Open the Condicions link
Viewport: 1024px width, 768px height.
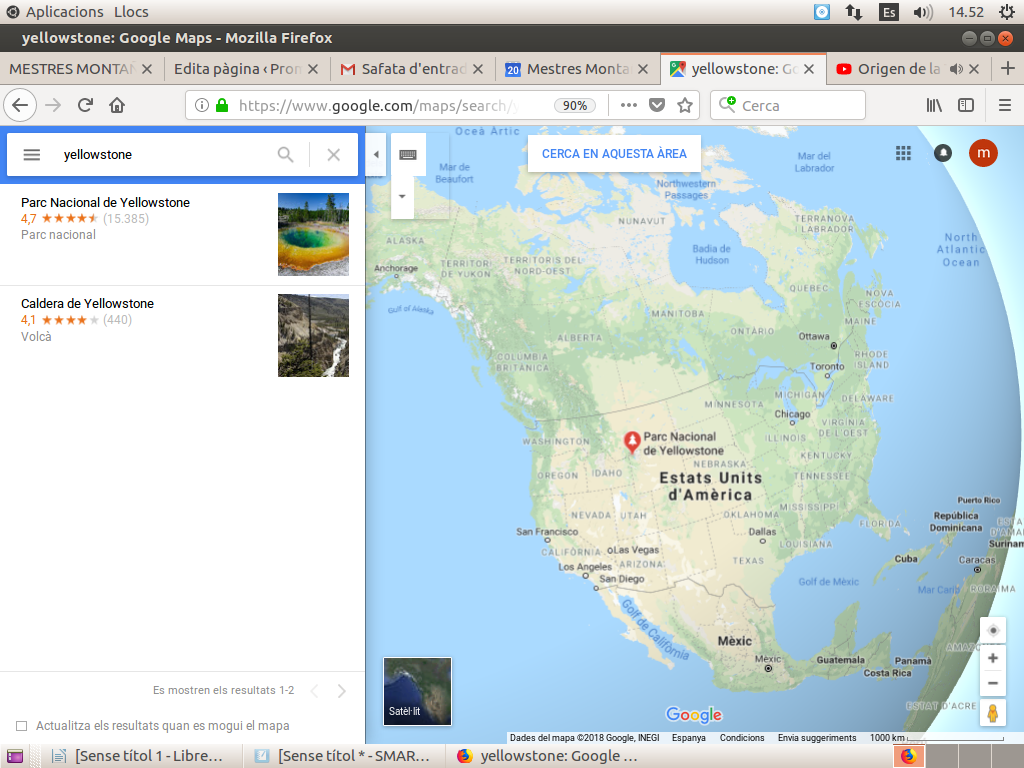[742, 738]
